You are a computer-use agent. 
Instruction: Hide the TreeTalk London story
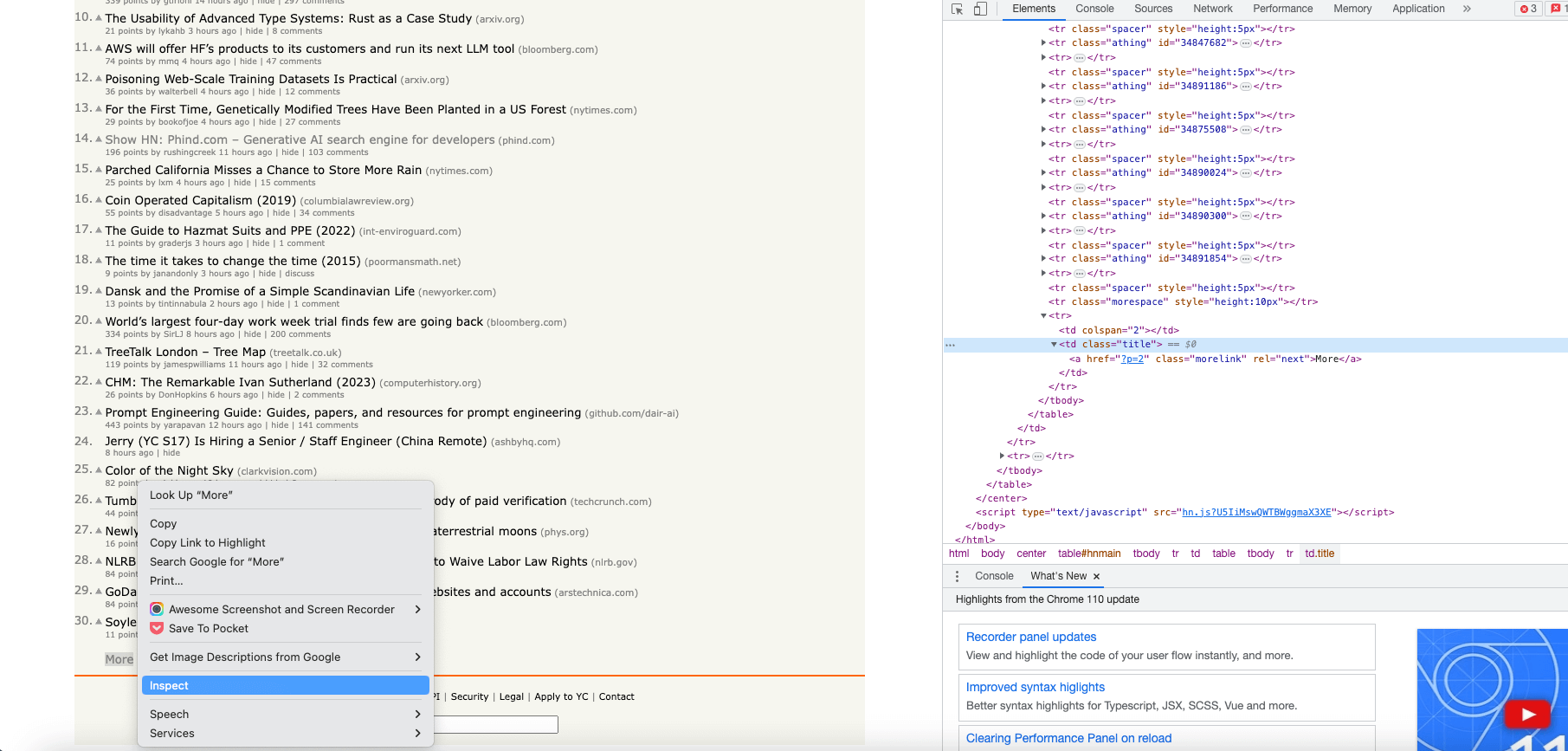click(300, 365)
